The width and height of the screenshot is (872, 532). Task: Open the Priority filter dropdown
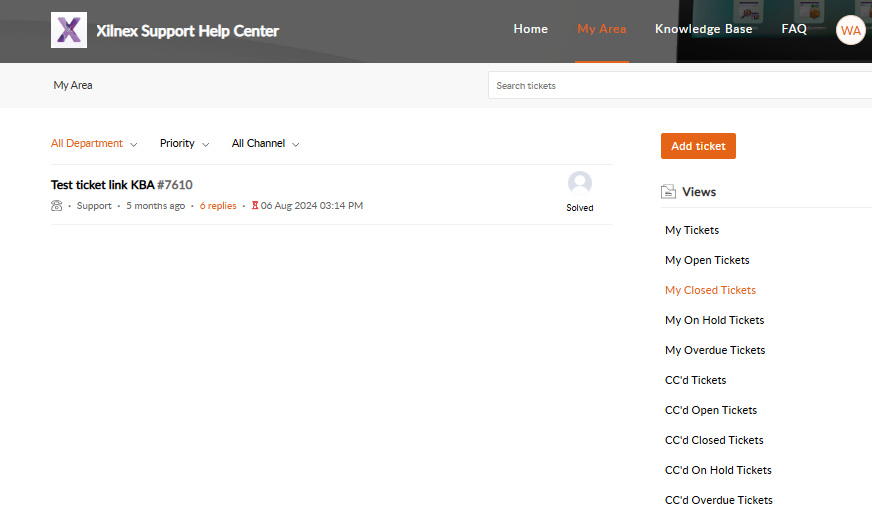(184, 144)
